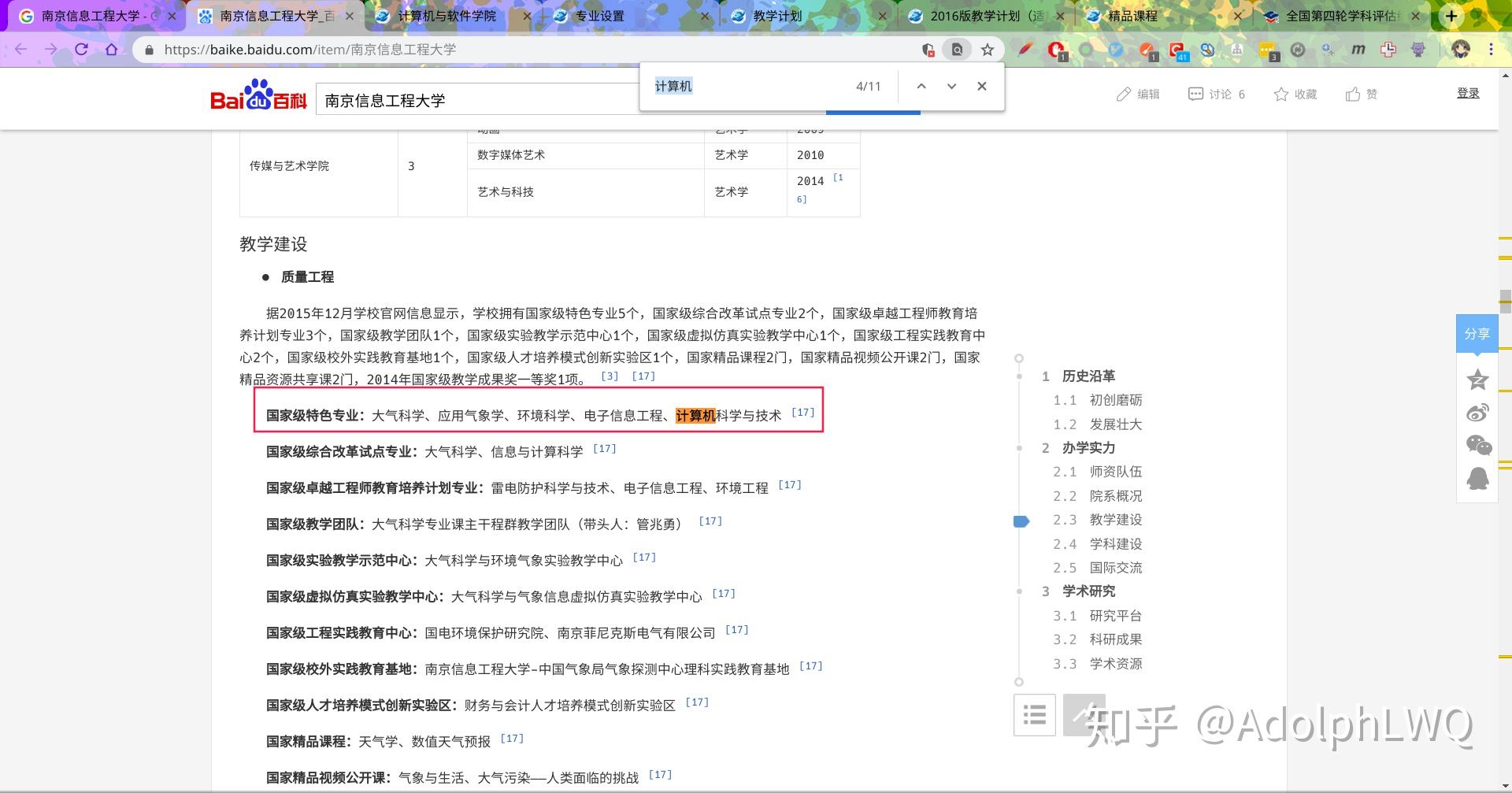The width and height of the screenshot is (1512, 793).
Task: Open reference [17] on 国家精品课程 line
Action: [x=512, y=738]
